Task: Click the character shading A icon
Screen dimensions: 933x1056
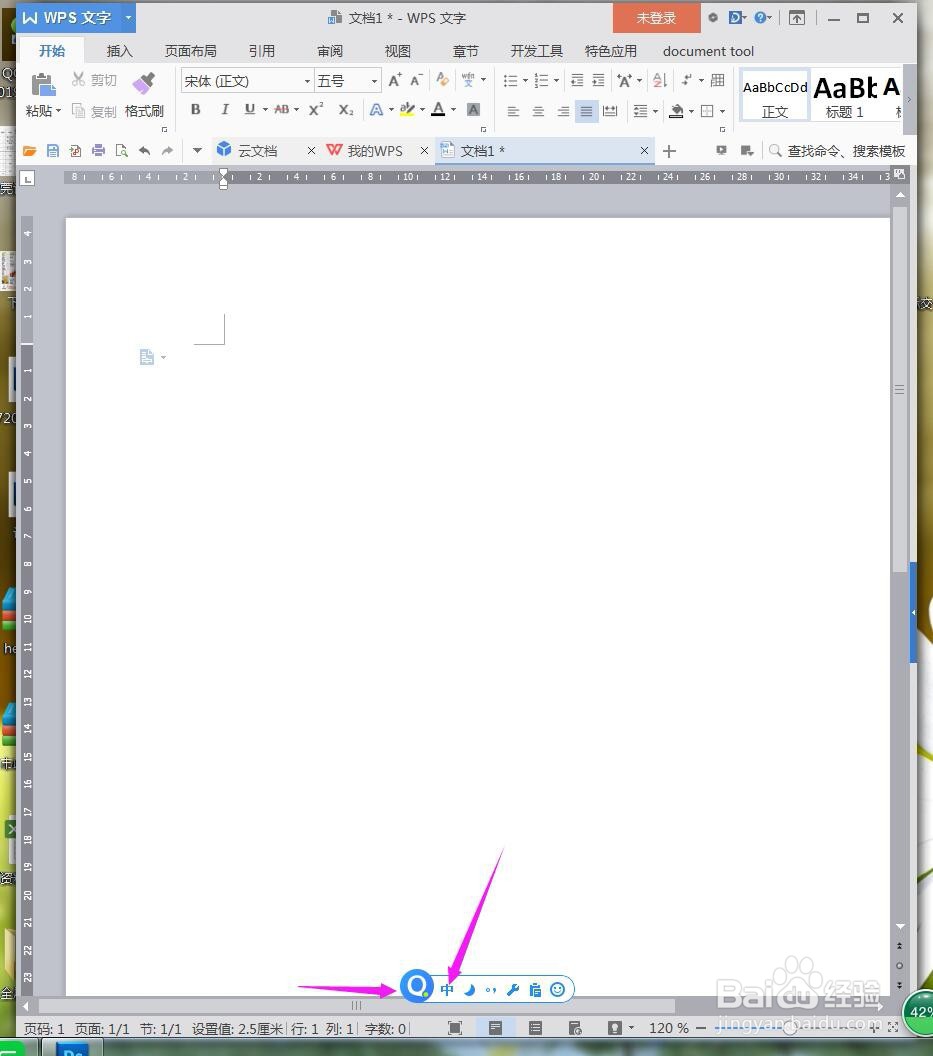Action: [x=474, y=110]
